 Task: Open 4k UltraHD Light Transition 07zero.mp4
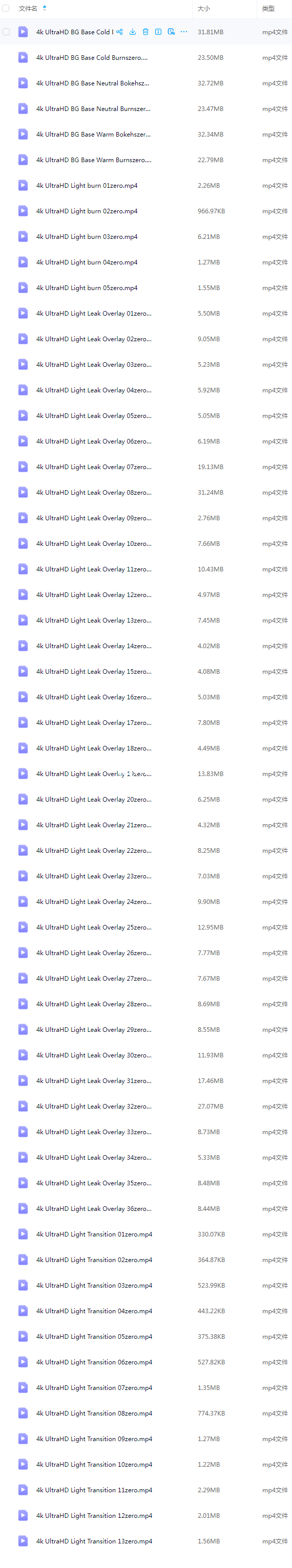click(x=94, y=1387)
